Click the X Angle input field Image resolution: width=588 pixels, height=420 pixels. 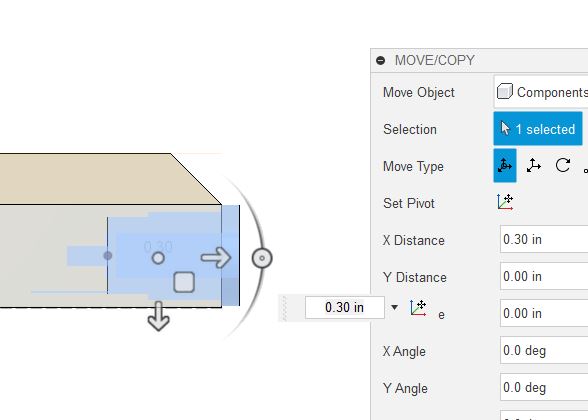544,350
